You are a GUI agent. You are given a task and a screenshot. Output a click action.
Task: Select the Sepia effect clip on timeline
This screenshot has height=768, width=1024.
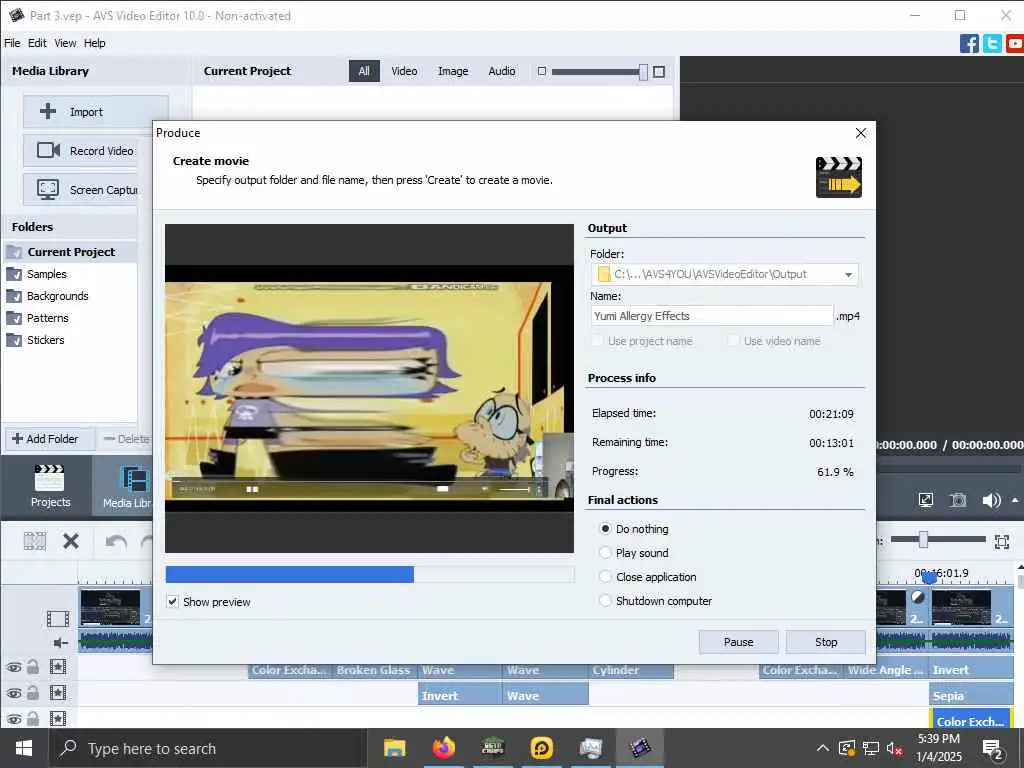971,696
